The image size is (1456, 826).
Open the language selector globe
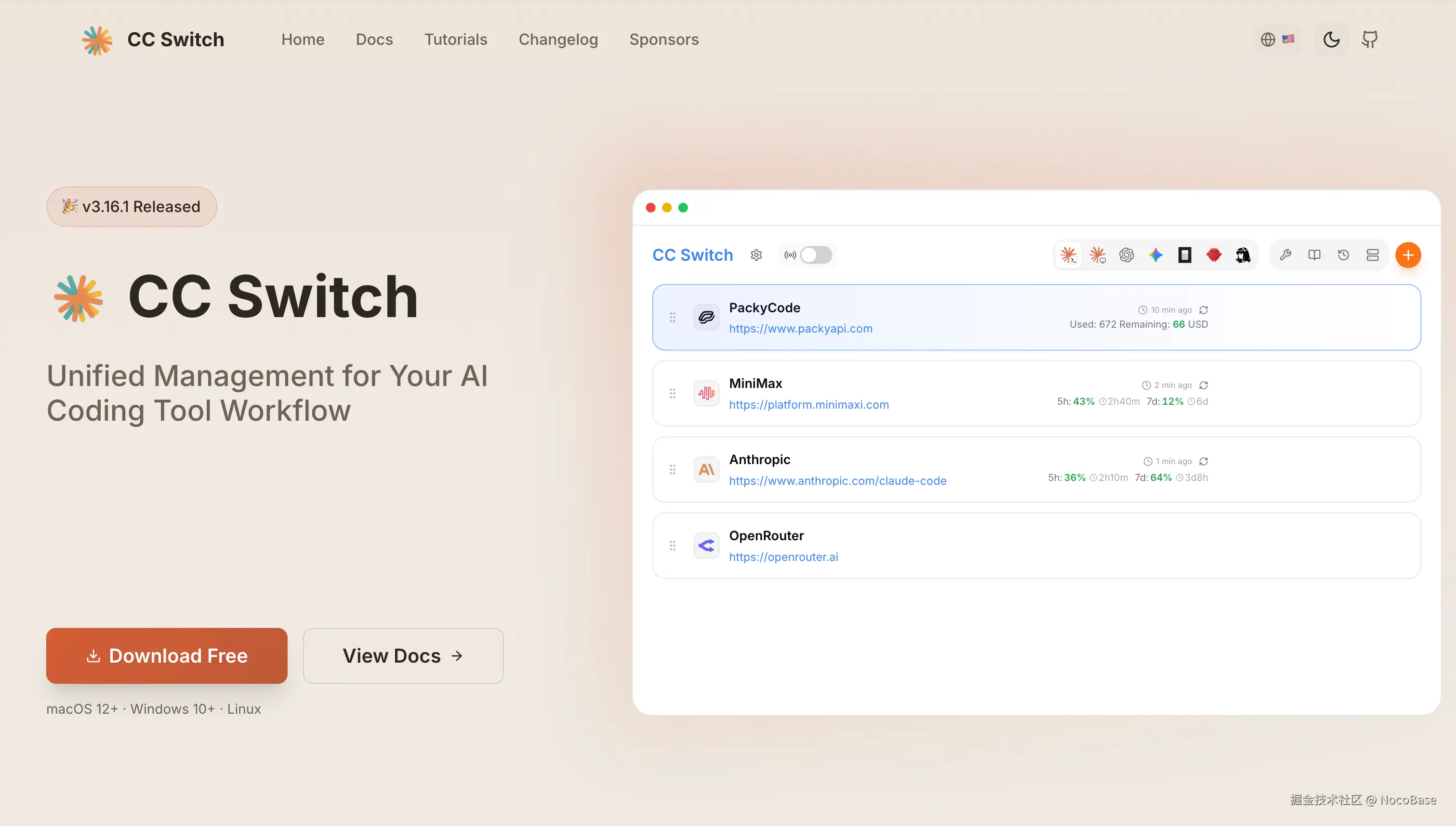pos(1277,39)
